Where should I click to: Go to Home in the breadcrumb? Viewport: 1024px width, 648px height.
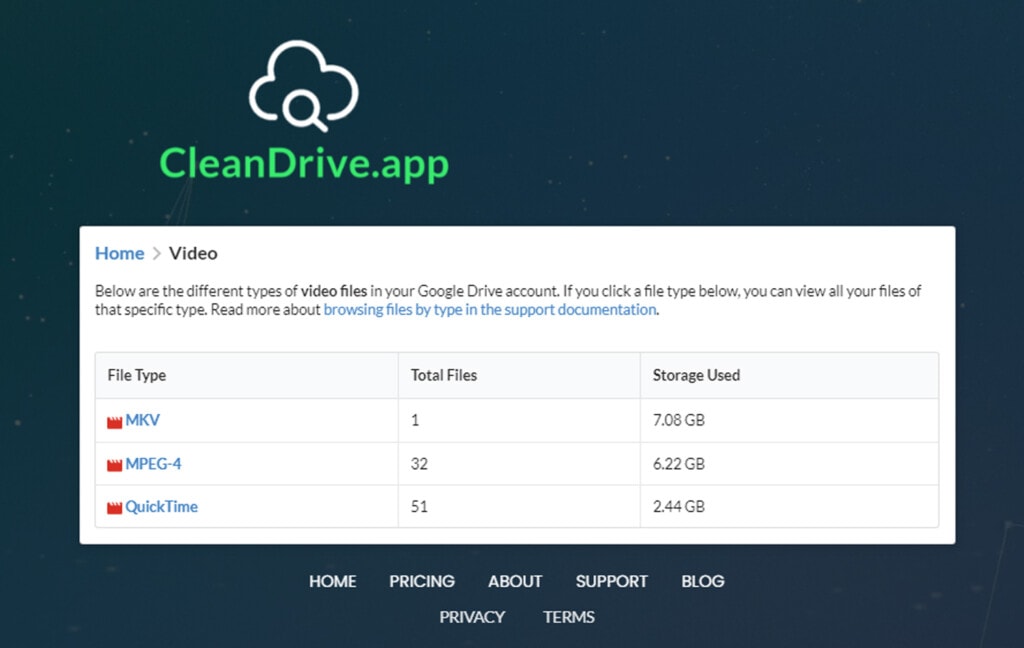coord(120,253)
